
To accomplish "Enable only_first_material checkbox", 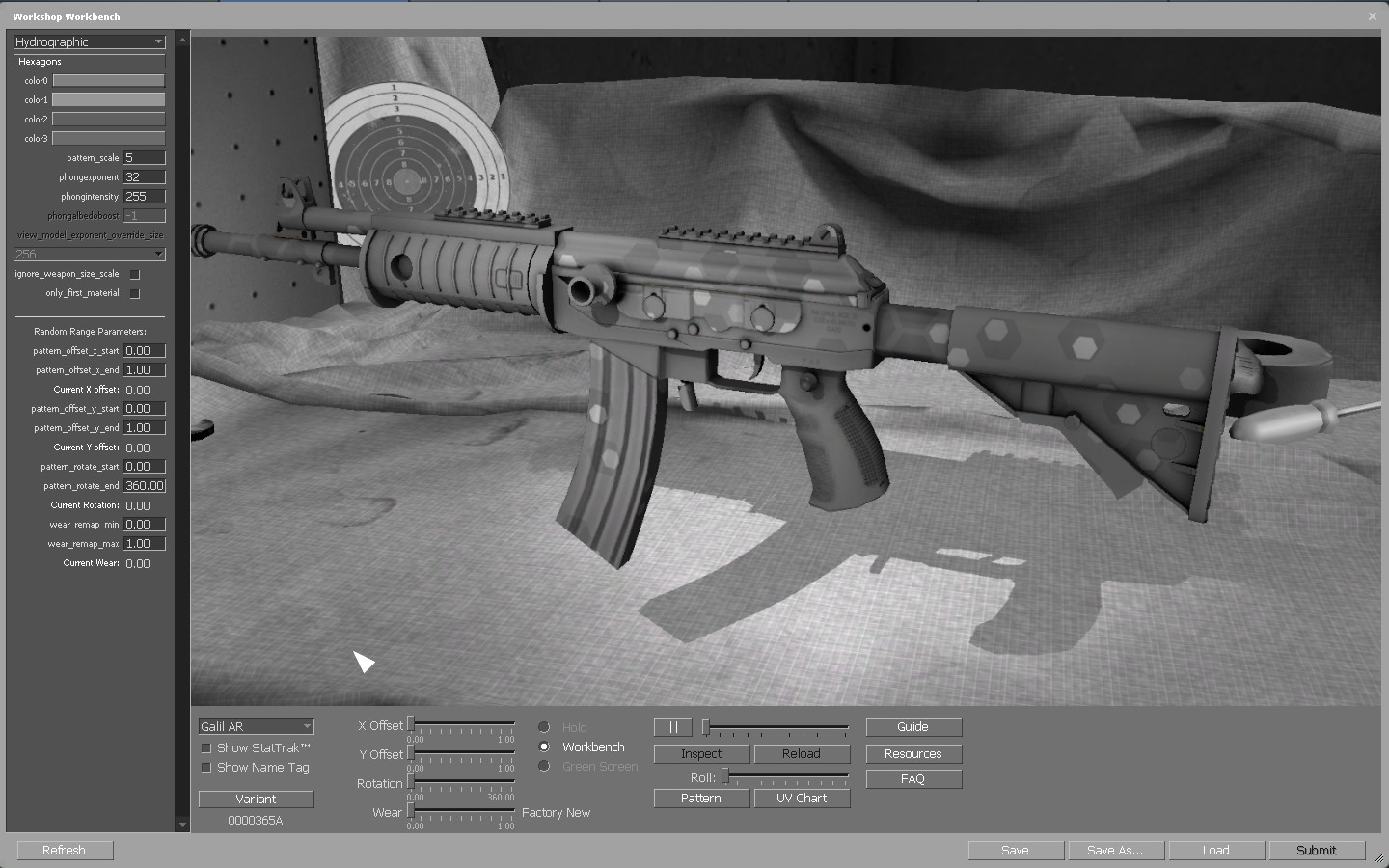I will (135, 293).
